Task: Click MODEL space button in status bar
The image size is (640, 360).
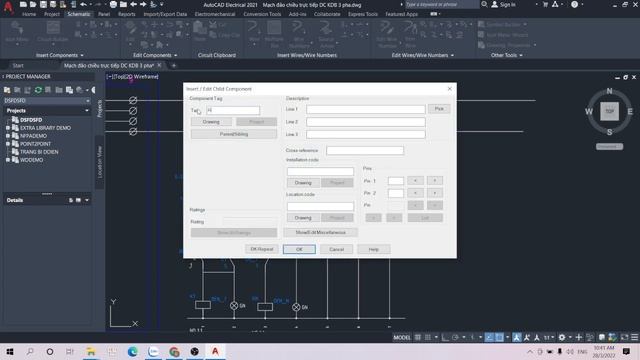Action: click(402, 337)
